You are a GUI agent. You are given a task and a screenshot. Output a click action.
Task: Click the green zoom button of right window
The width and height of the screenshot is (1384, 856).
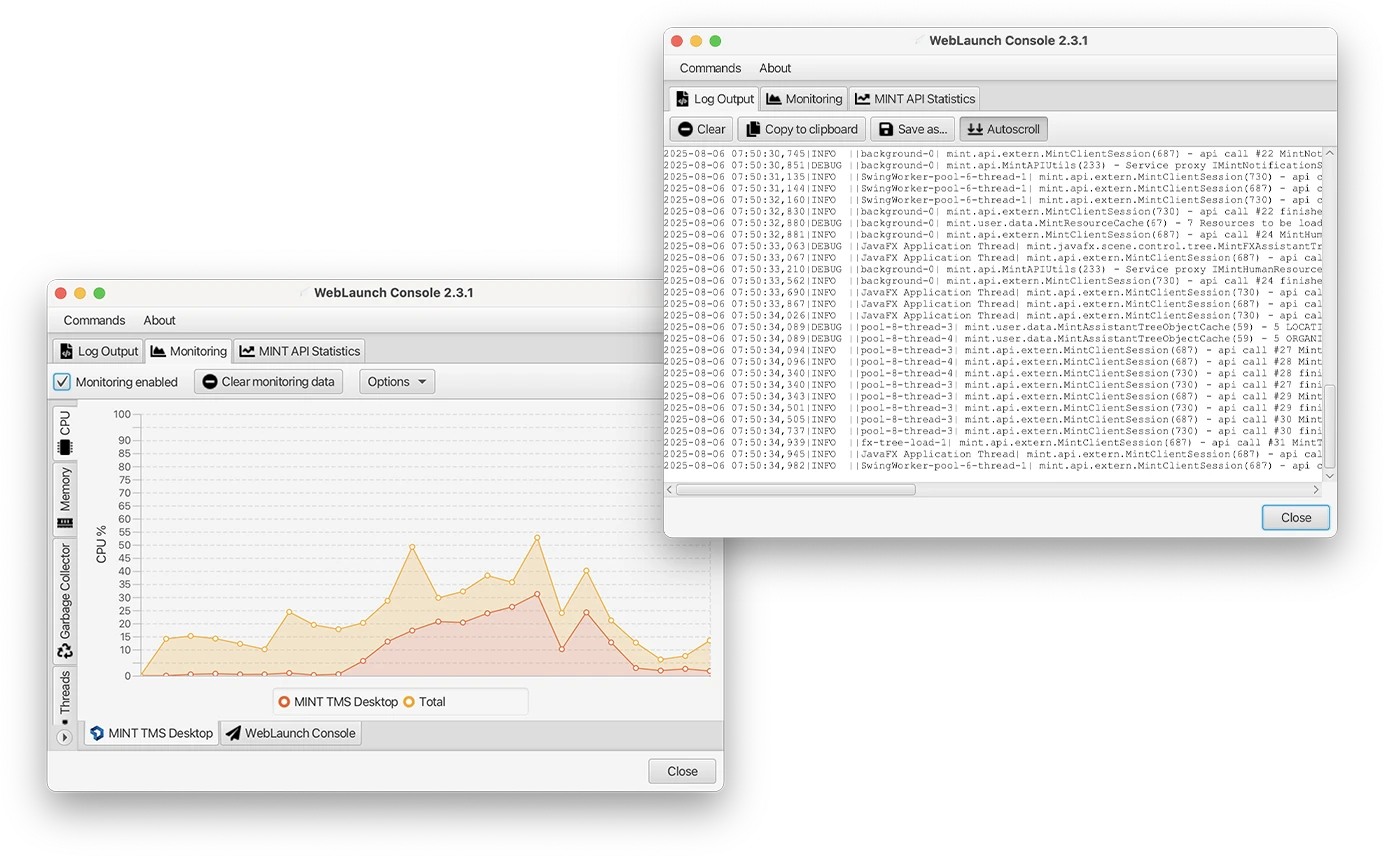click(x=715, y=41)
